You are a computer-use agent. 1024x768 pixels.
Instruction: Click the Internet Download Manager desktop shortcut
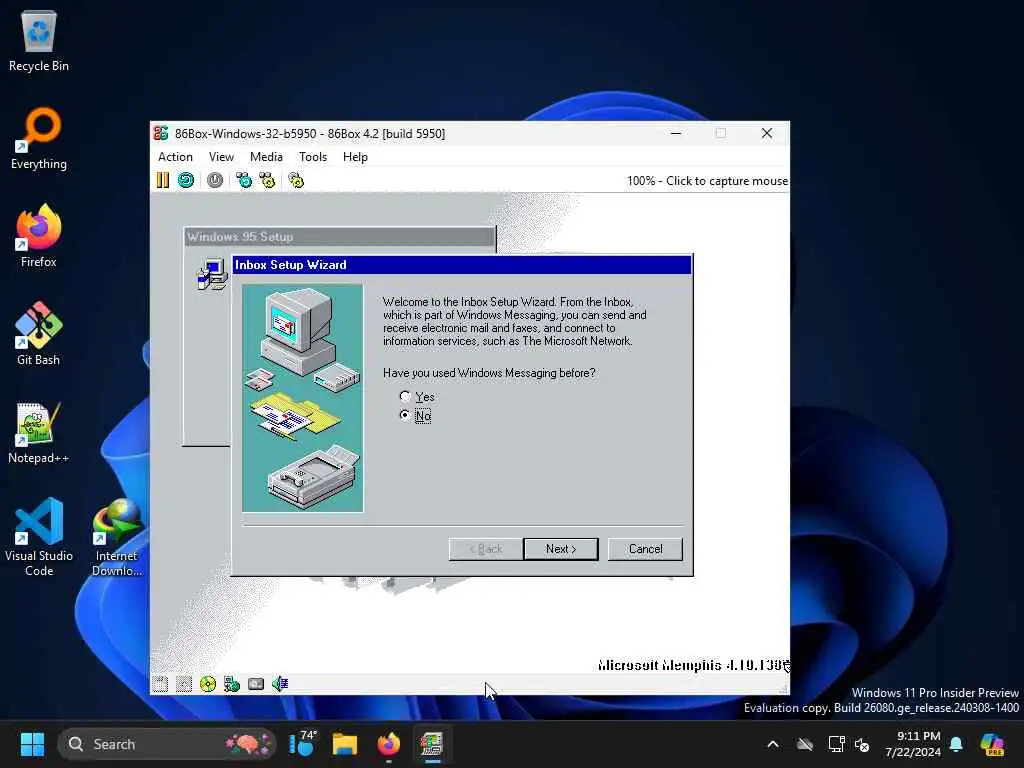click(117, 537)
